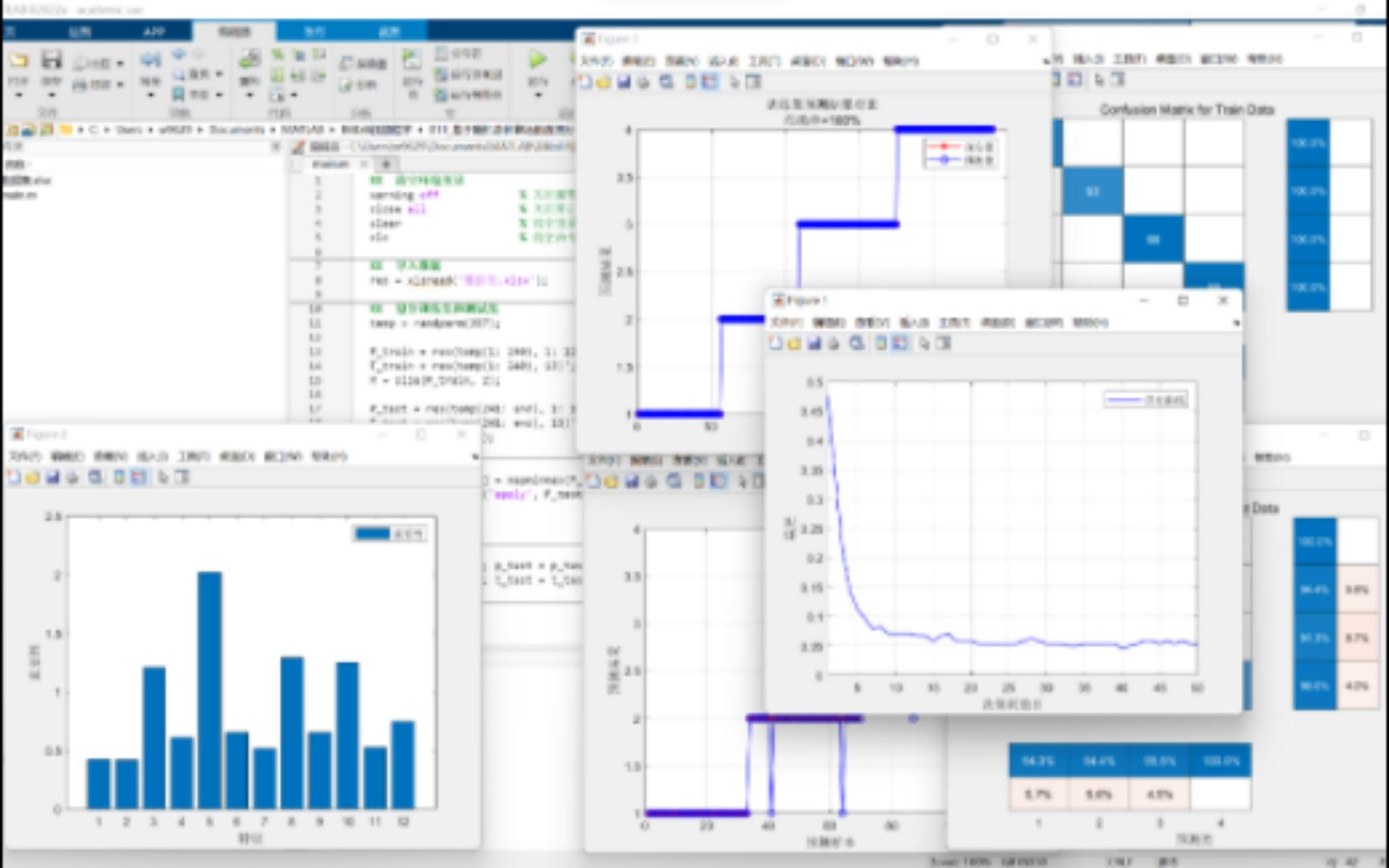Click Open File icon in the Figure 3 toolbar

click(603, 82)
